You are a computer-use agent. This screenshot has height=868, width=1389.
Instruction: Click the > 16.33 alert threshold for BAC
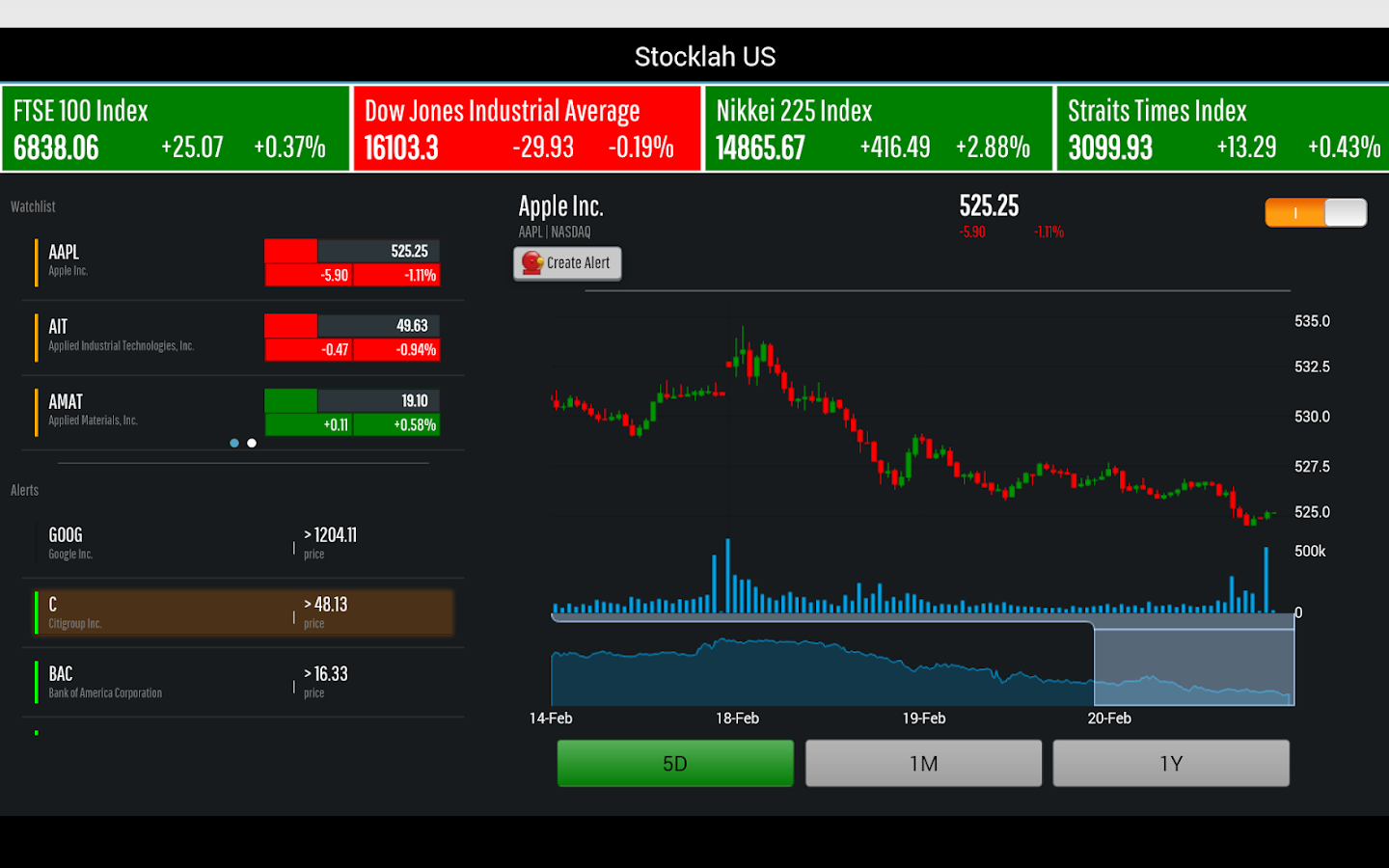(325, 674)
